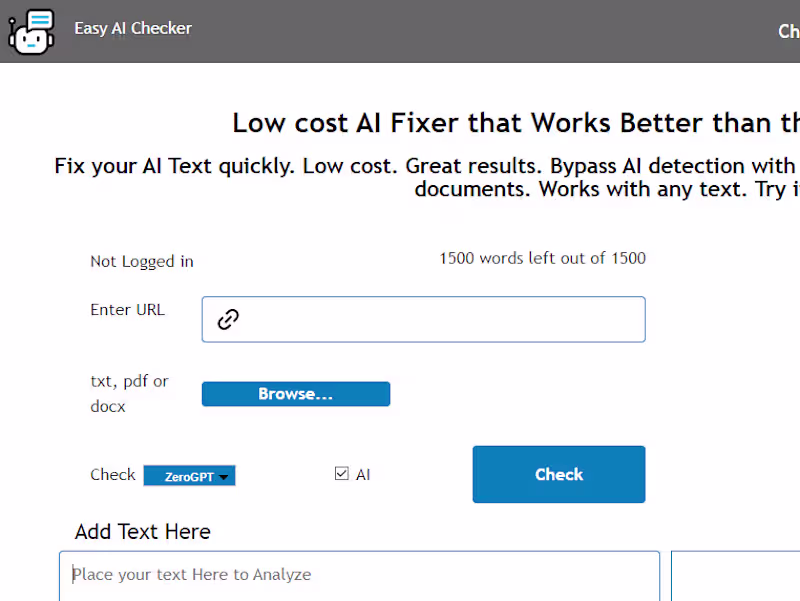The width and height of the screenshot is (800, 601).
Task: Select the right-hand results text panel
Action: point(735,576)
